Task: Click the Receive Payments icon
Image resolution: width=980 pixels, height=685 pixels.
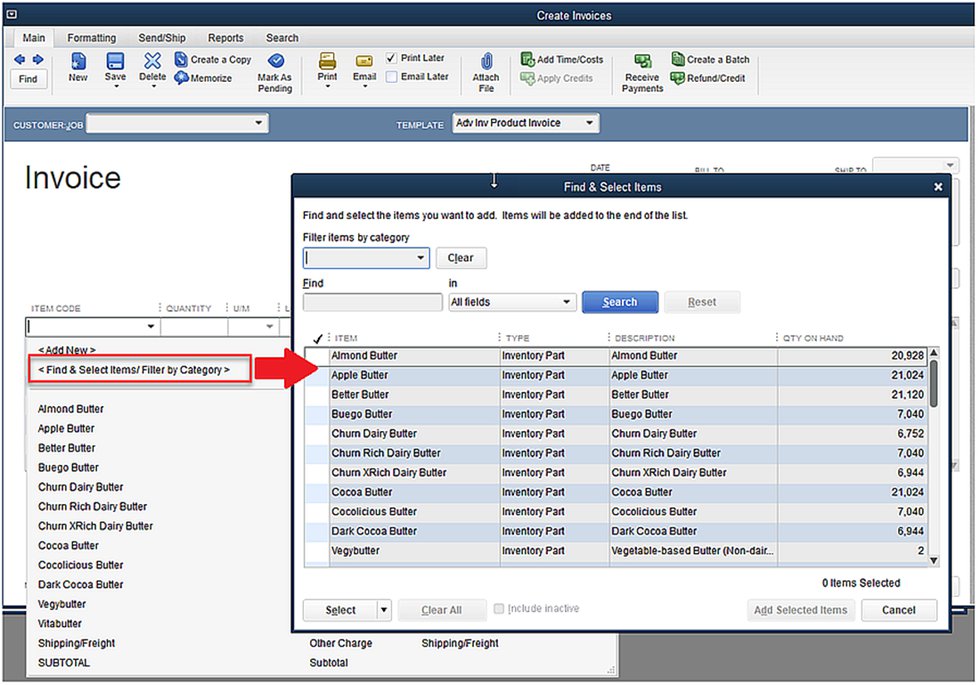Action: pyautogui.click(x=642, y=62)
